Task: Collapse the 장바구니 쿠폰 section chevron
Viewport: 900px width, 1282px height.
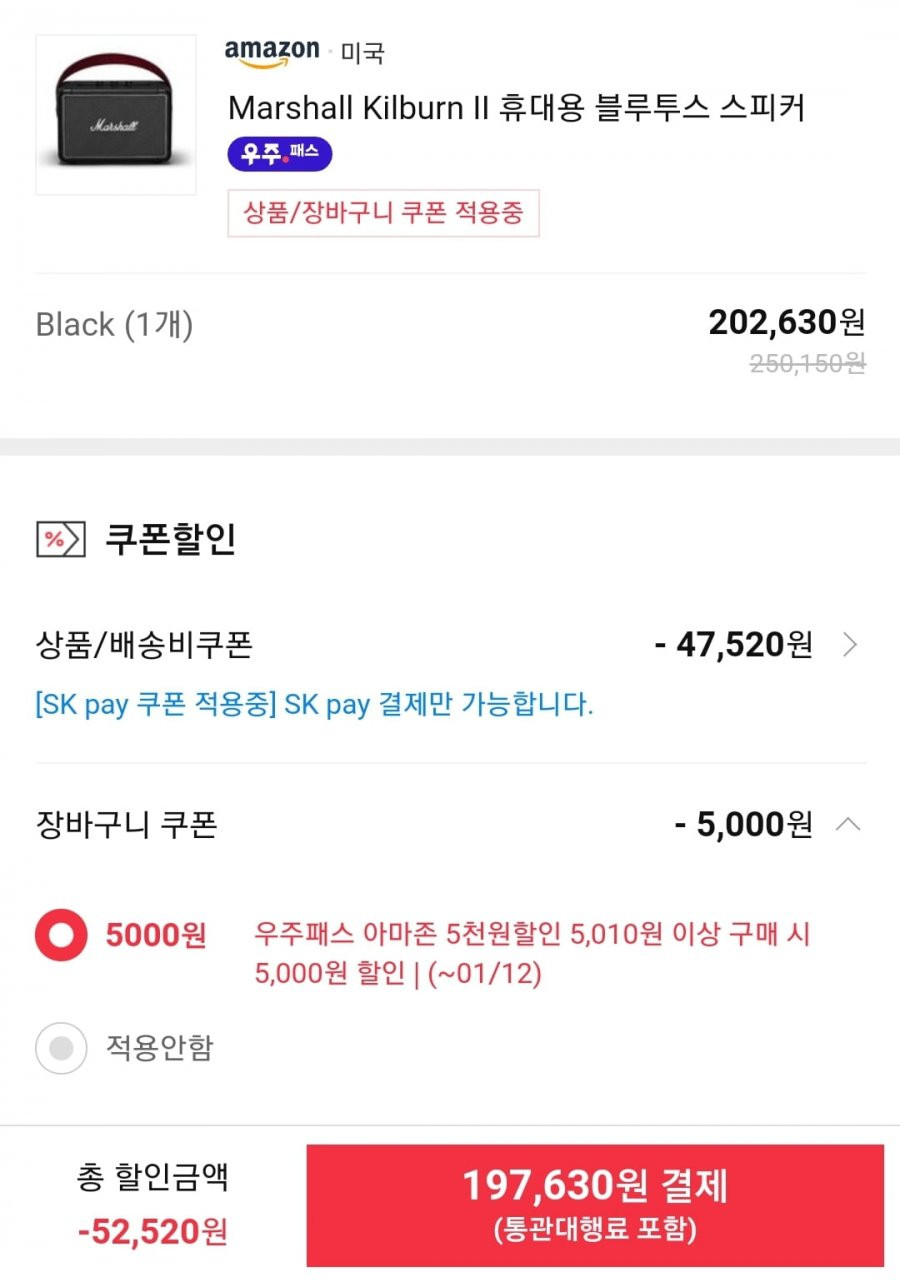Action: click(x=848, y=825)
